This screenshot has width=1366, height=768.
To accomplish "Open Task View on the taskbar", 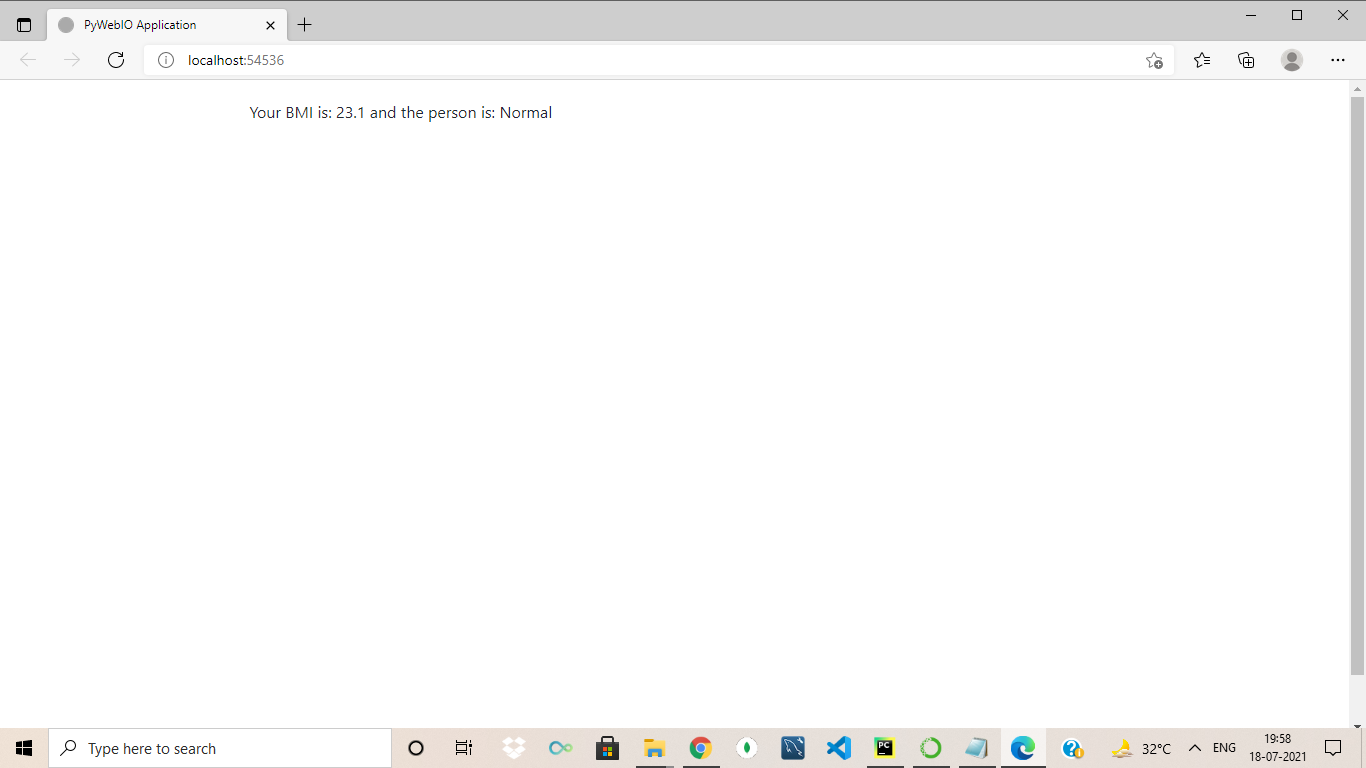I will click(x=464, y=748).
